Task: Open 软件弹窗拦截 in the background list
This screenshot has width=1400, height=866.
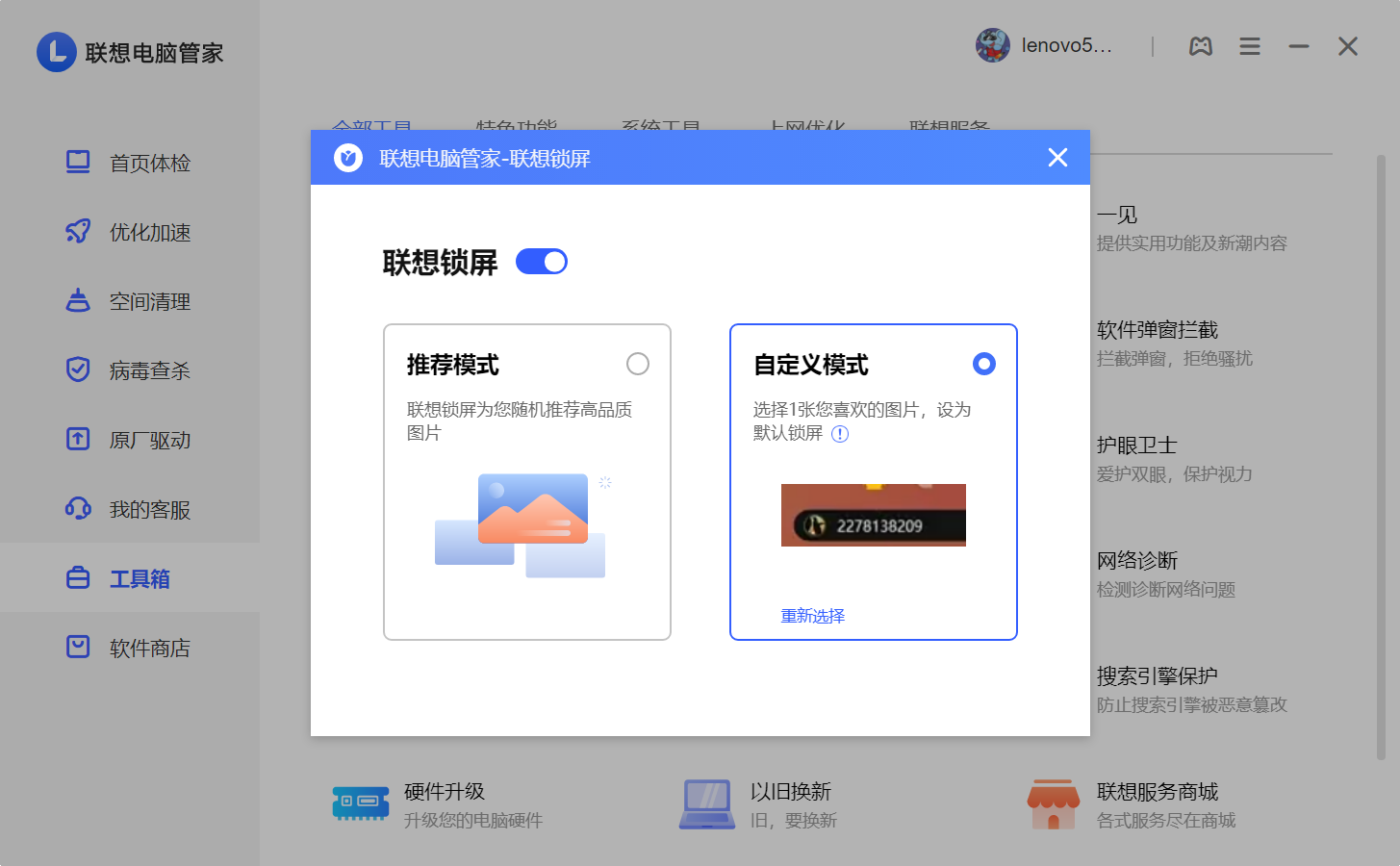Action: click(x=1175, y=344)
